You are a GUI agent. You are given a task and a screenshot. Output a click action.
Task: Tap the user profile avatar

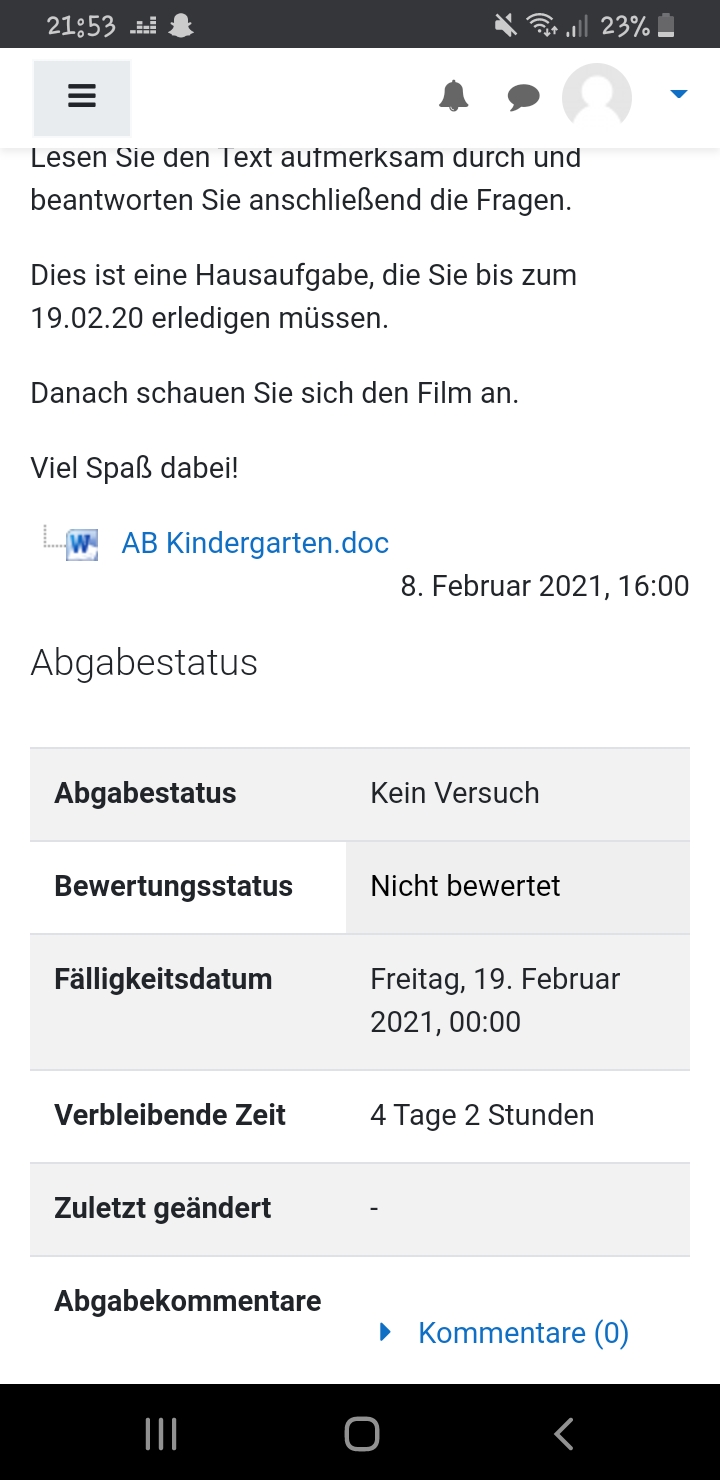597,97
